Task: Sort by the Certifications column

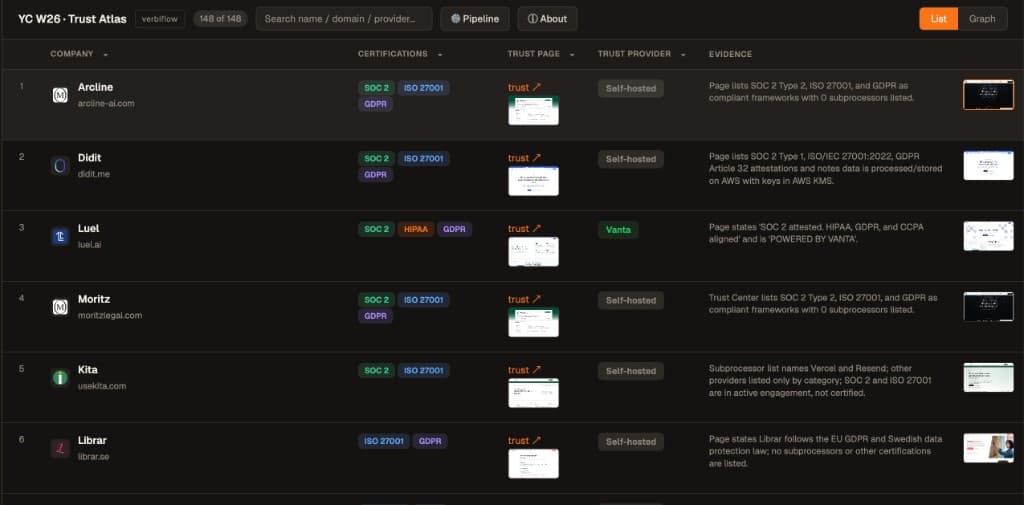Action: (400, 54)
